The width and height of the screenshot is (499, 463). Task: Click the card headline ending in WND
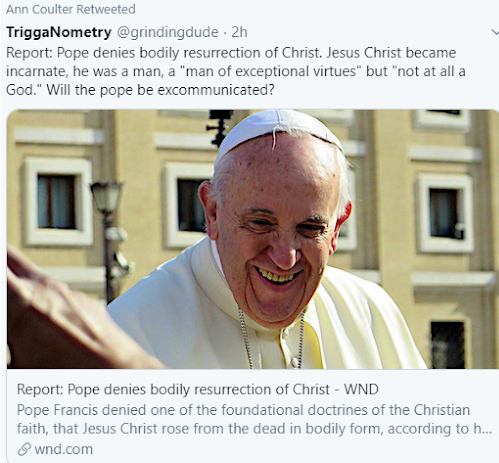(x=198, y=389)
